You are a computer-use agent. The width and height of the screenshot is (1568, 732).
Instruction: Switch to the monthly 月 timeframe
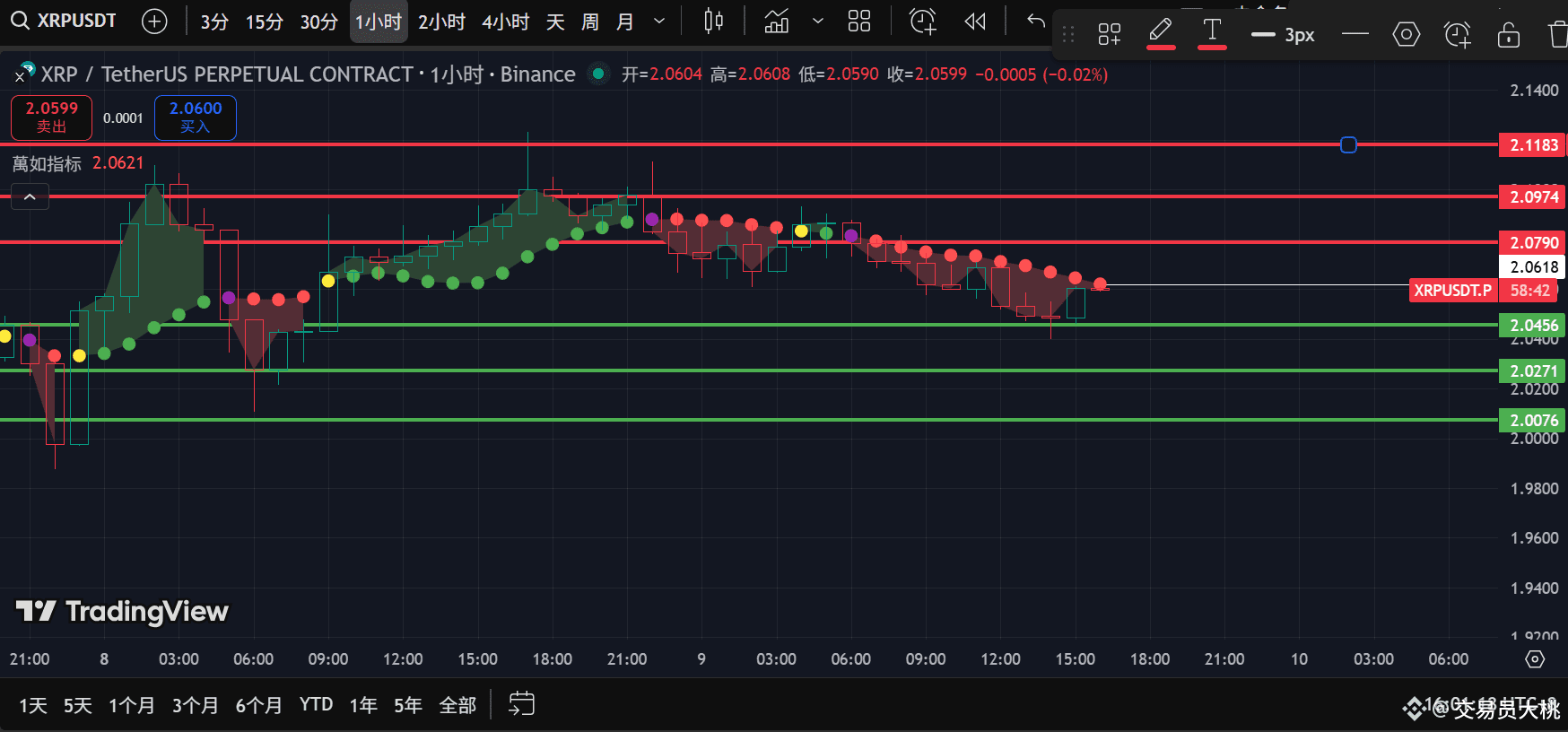[x=625, y=22]
